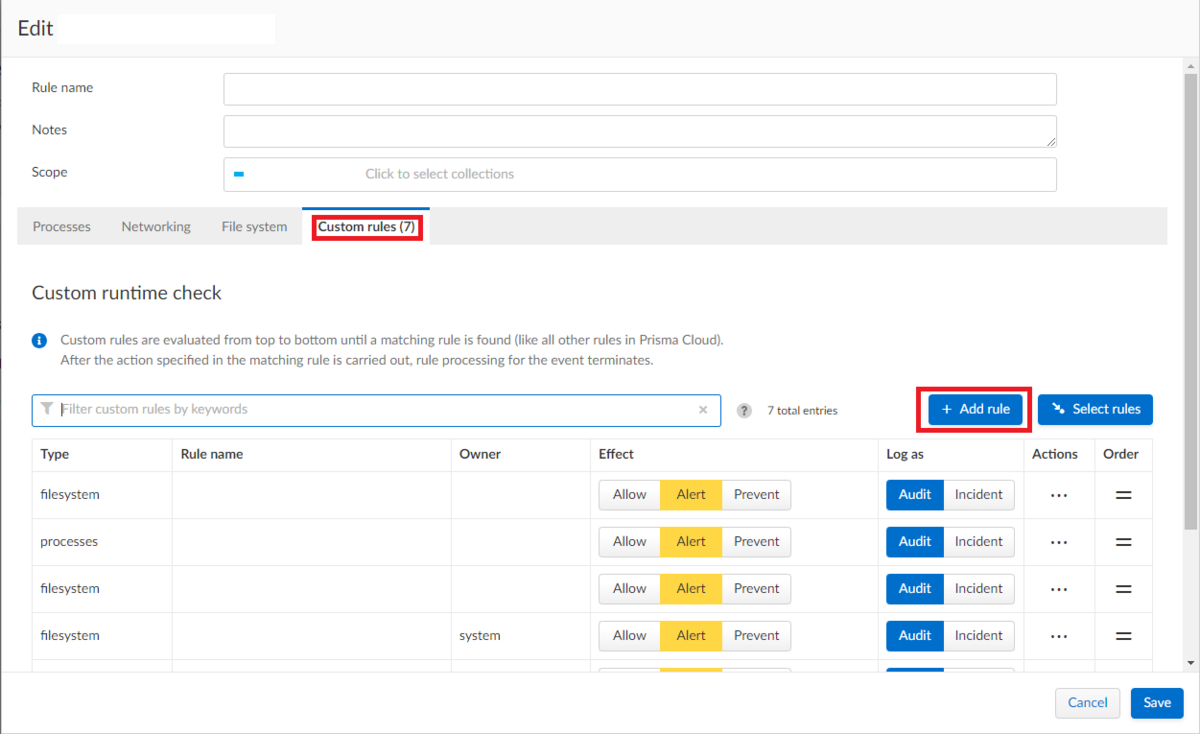Log the processes rule as Incident
This screenshot has height=734, width=1200.
979,542
